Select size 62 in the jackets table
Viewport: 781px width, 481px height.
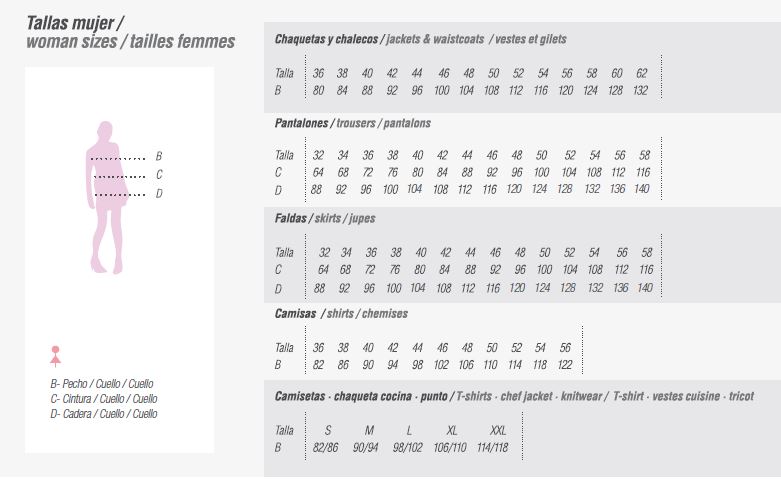pos(641,73)
